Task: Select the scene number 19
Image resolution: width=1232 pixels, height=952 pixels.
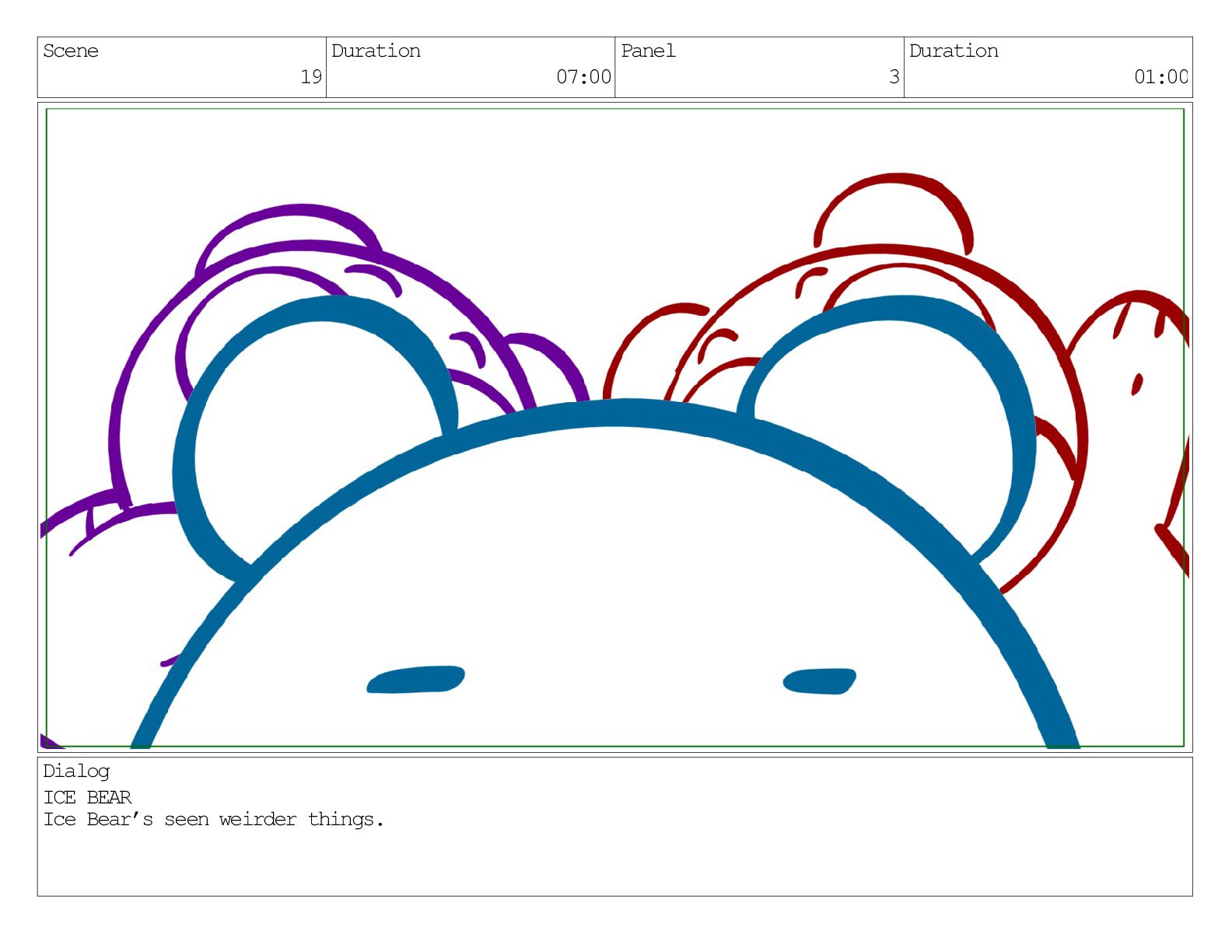Action: tap(311, 77)
